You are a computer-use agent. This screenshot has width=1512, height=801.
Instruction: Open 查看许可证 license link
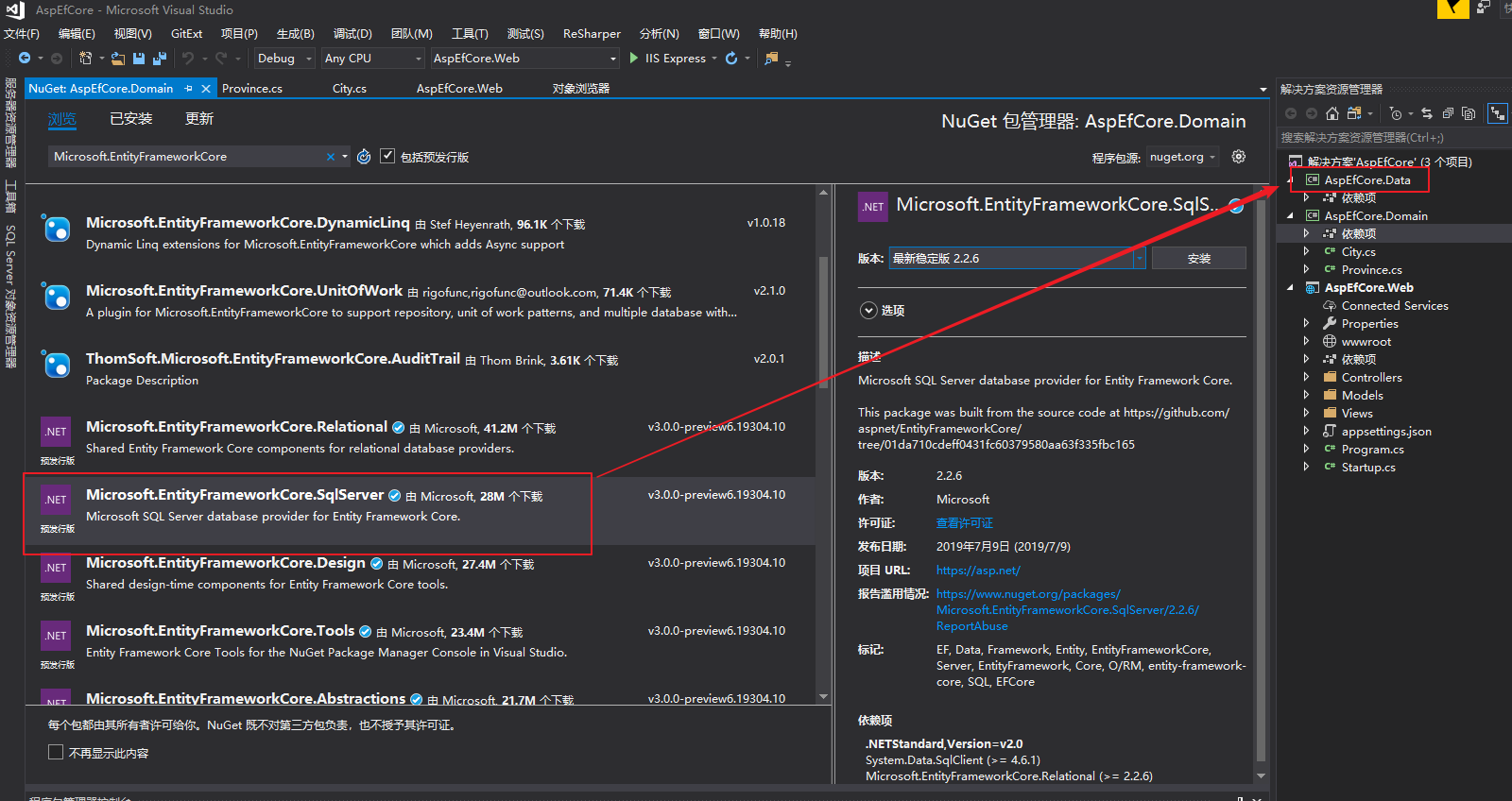click(x=965, y=523)
